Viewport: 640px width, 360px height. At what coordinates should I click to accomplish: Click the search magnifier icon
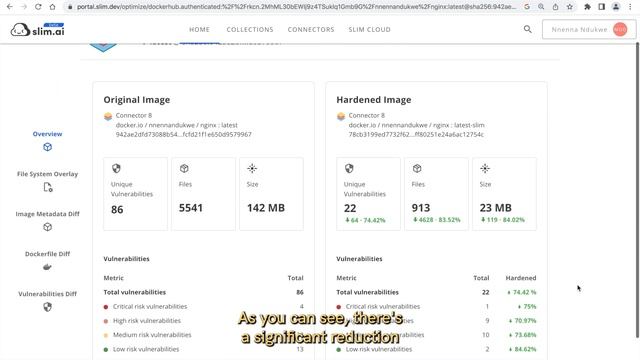coord(527,29)
